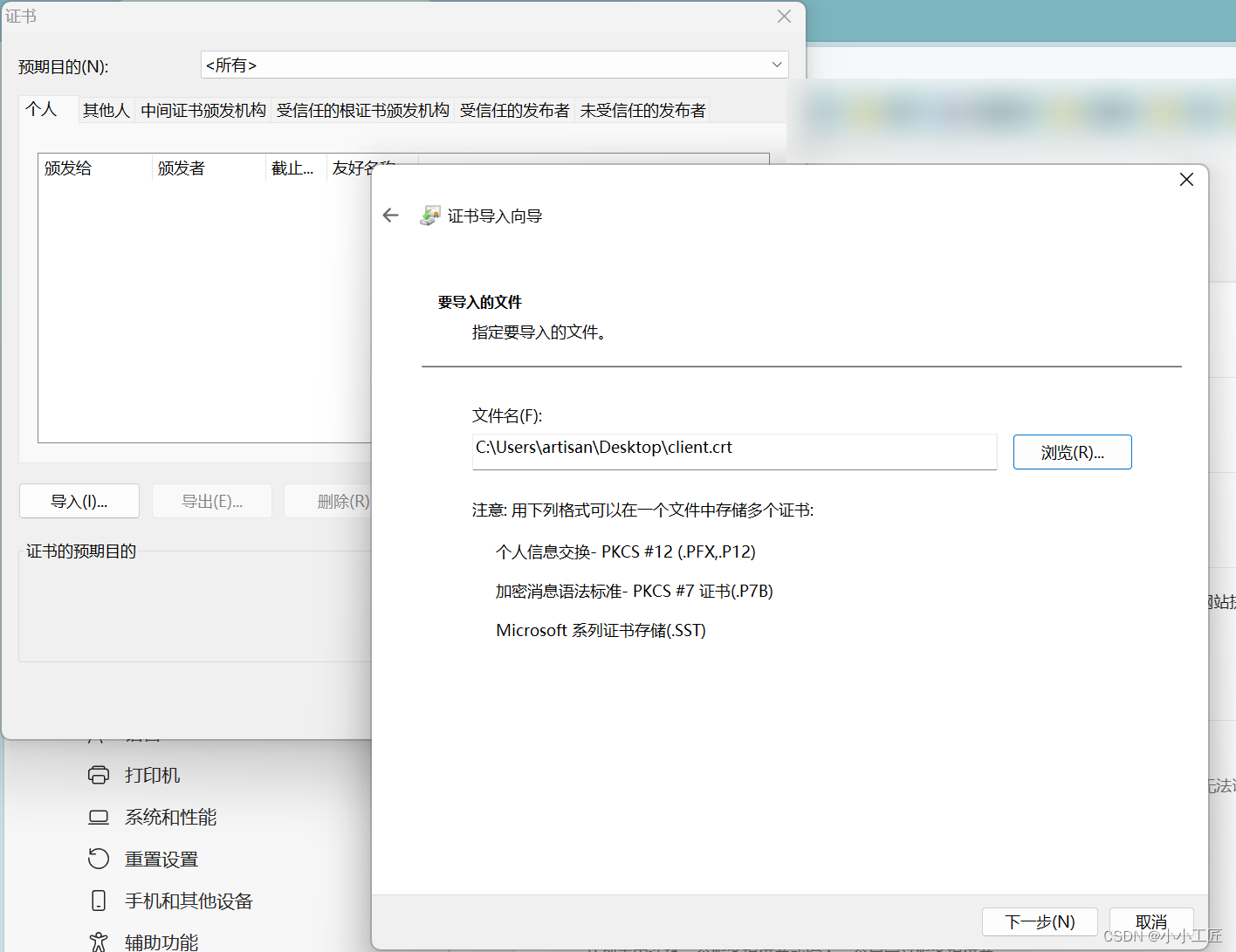Screen dimensions: 1236x952
Task: Click 下一步(N) to continue the wizard
Action: 1040,921
